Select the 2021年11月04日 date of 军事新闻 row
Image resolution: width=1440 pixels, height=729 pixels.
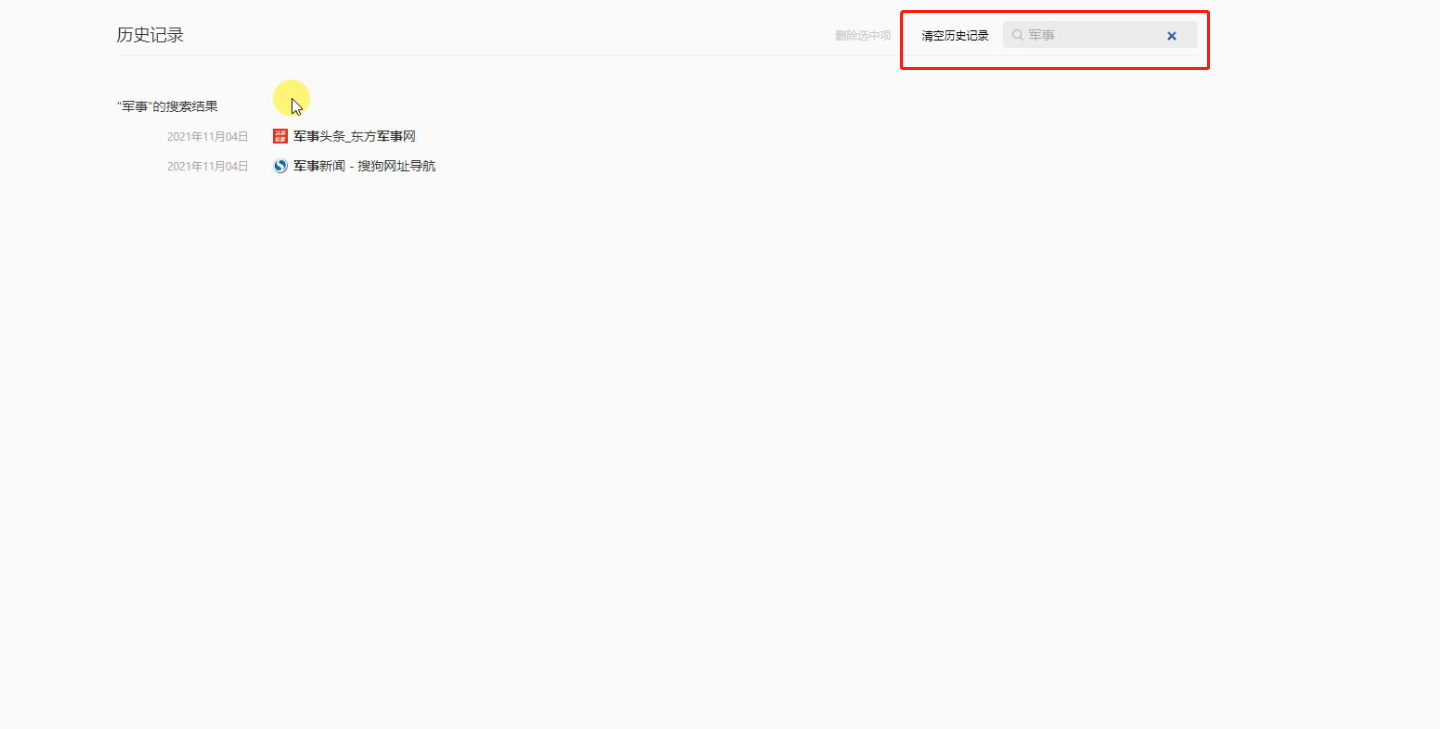tap(207, 167)
